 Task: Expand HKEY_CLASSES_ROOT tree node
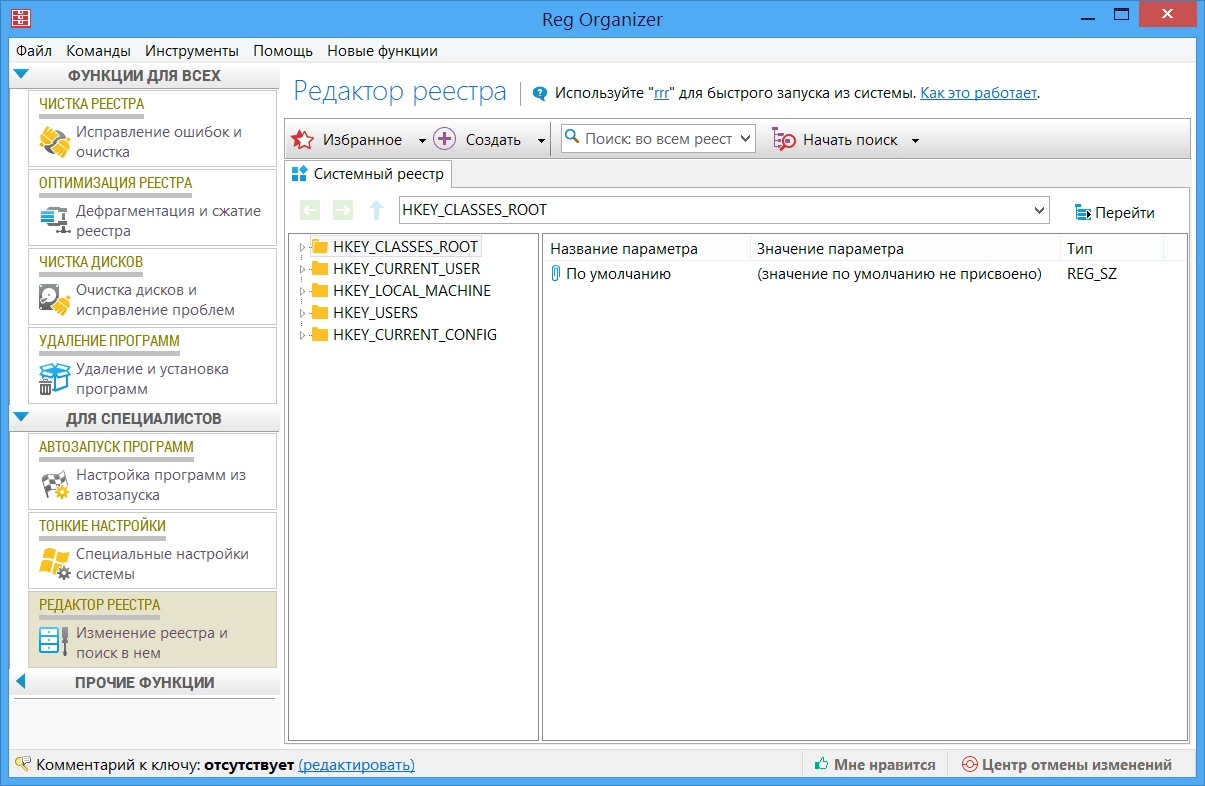tap(303, 247)
